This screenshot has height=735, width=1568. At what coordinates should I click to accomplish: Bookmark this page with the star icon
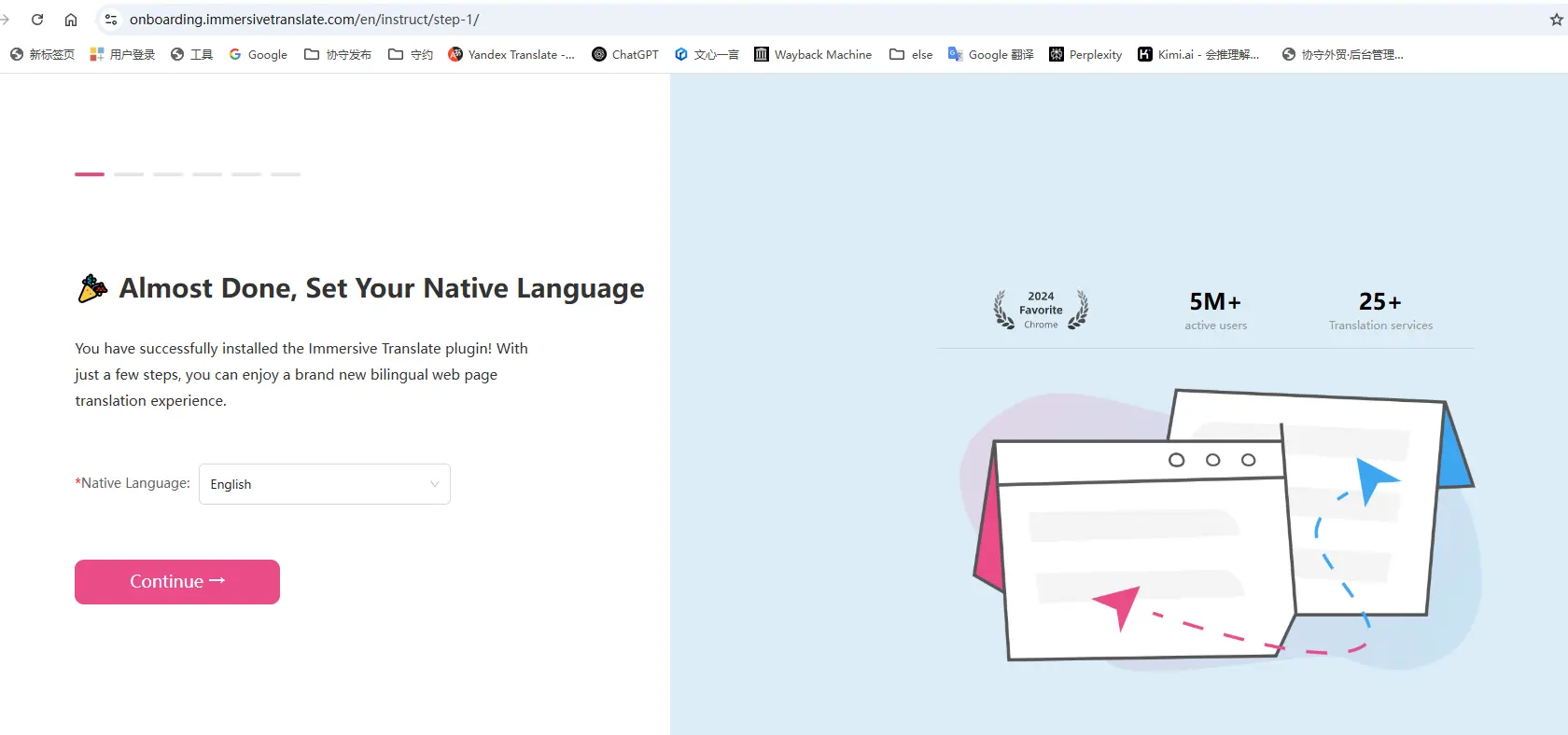click(x=1556, y=20)
